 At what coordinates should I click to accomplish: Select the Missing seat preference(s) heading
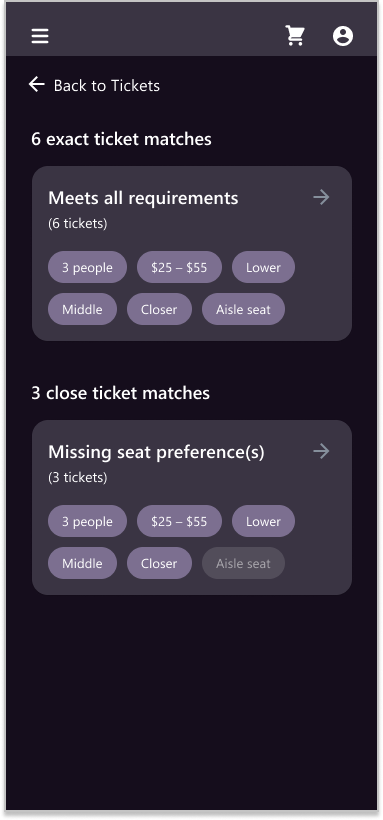coord(156,452)
